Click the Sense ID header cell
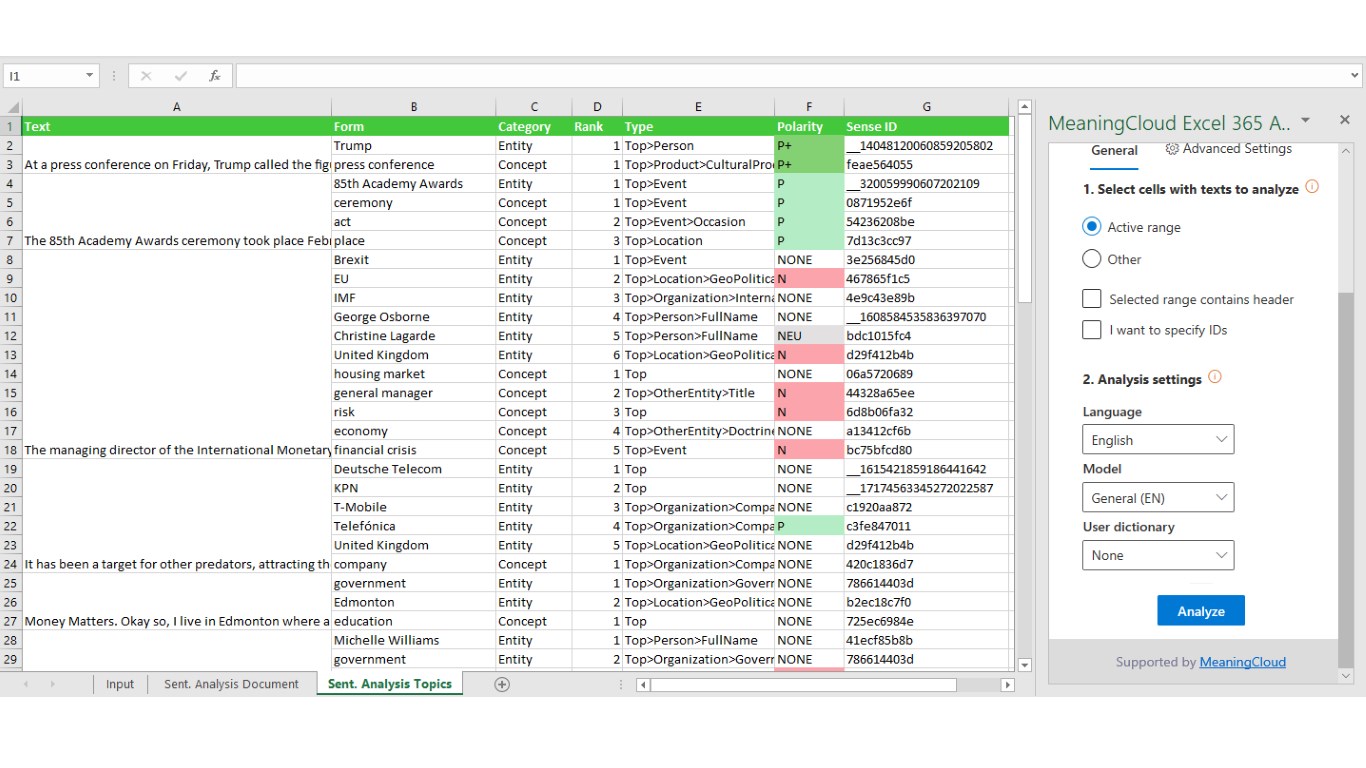This screenshot has height=768, width=1366. click(926, 127)
